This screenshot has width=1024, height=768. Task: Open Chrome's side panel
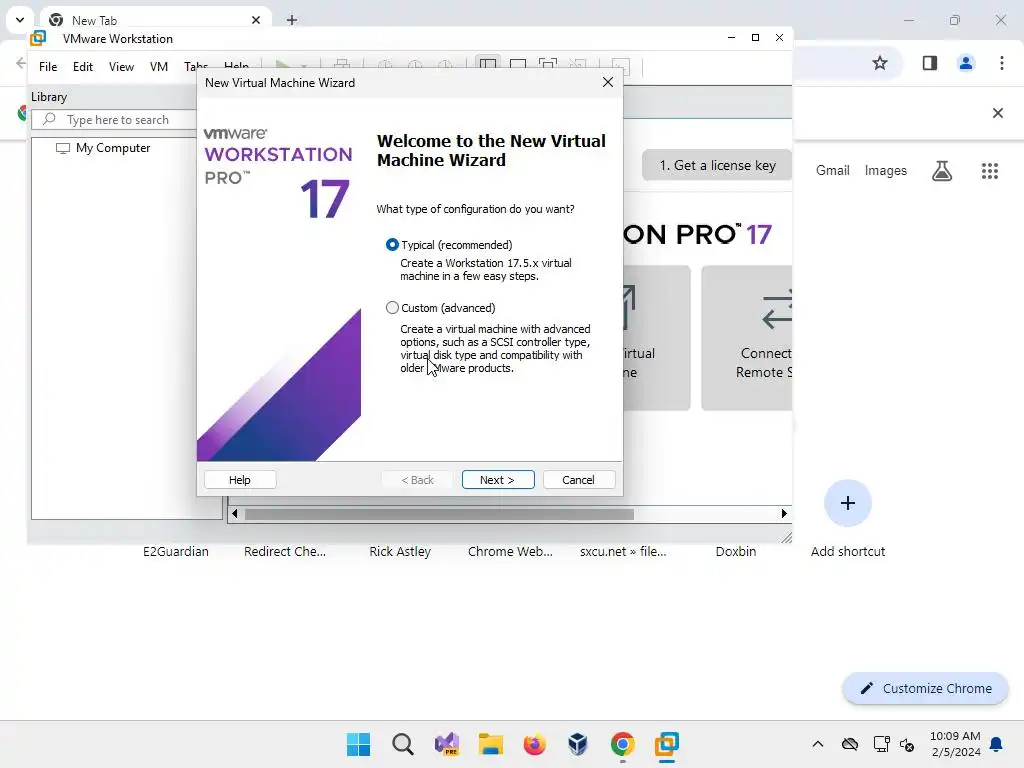(930, 63)
